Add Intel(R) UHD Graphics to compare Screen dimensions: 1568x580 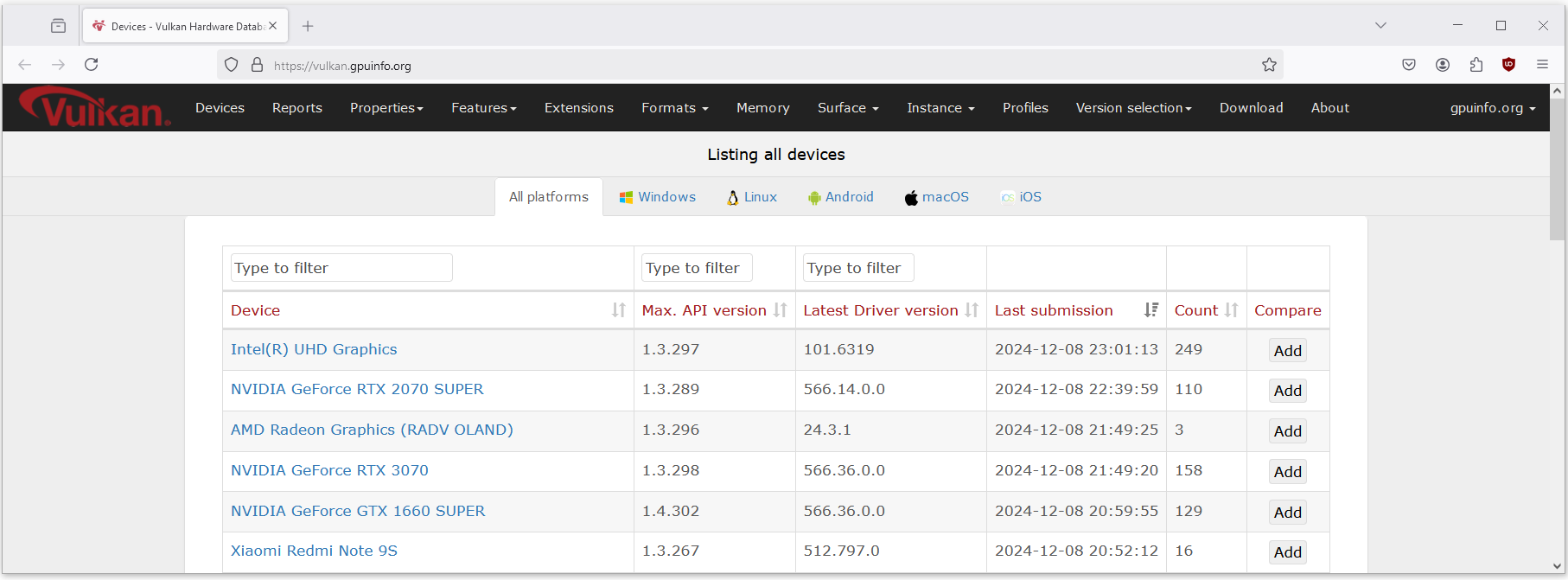tap(1288, 351)
